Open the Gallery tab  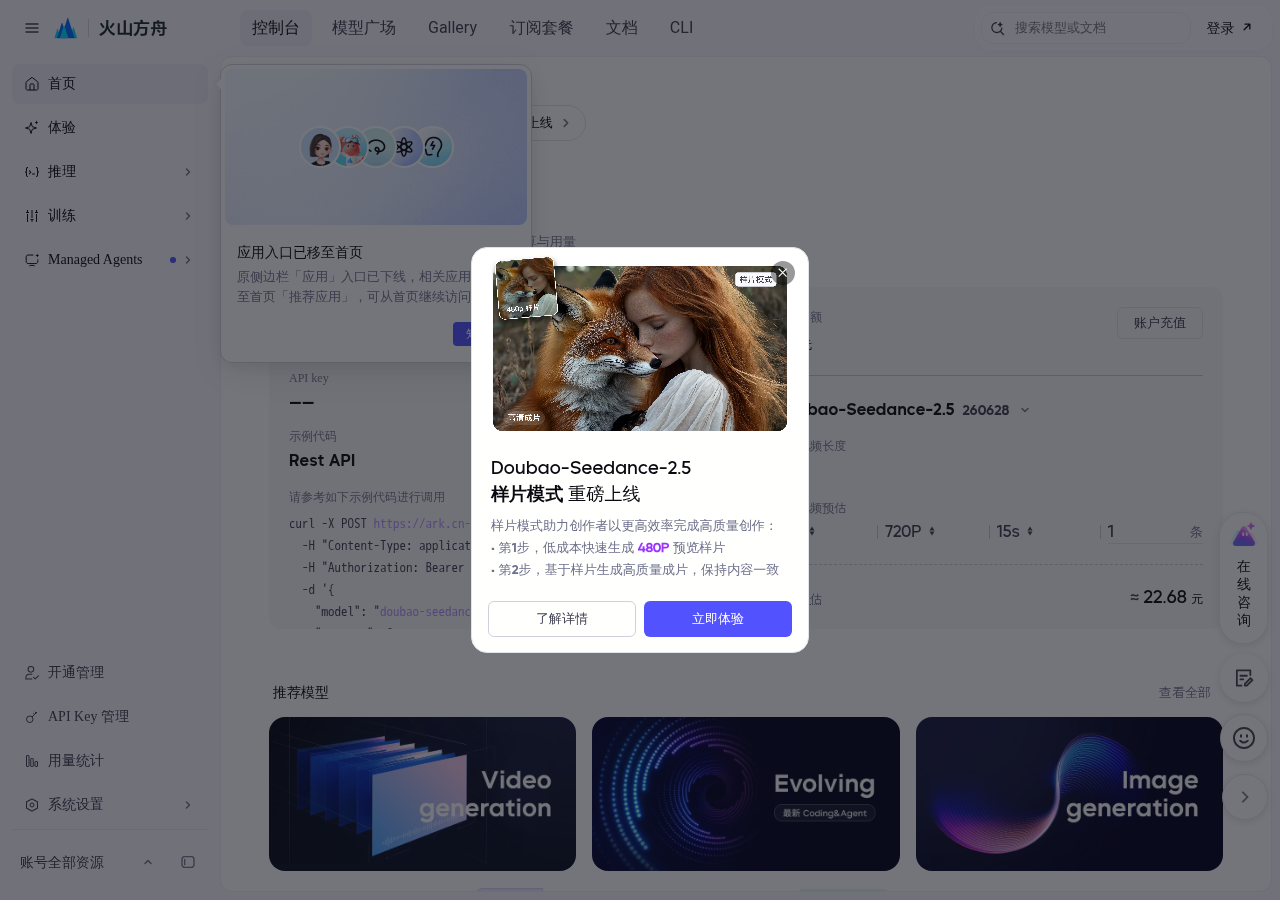(x=452, y=28)
